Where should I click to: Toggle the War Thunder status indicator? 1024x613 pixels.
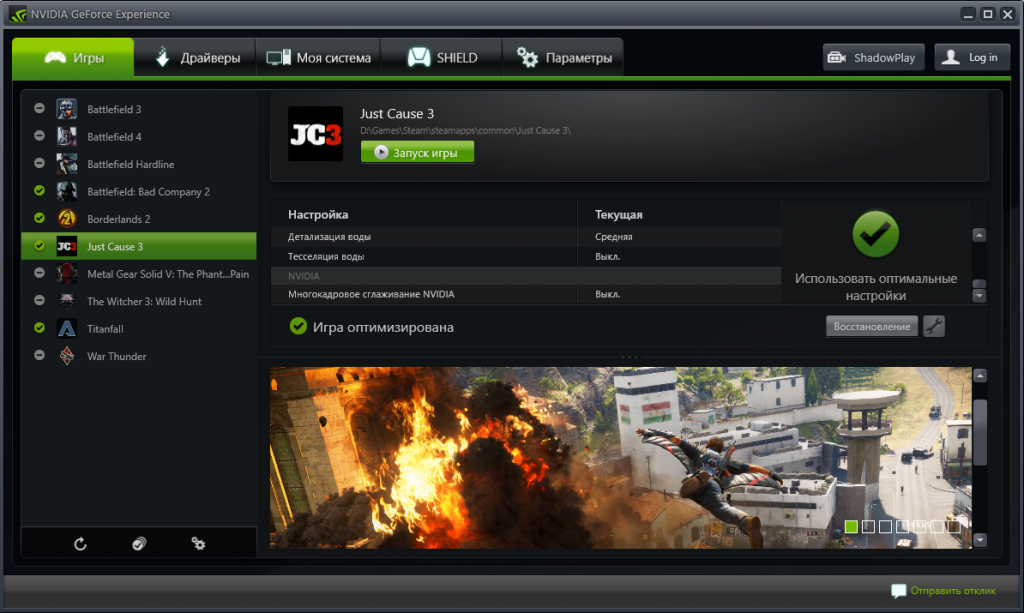pos(39,355)
